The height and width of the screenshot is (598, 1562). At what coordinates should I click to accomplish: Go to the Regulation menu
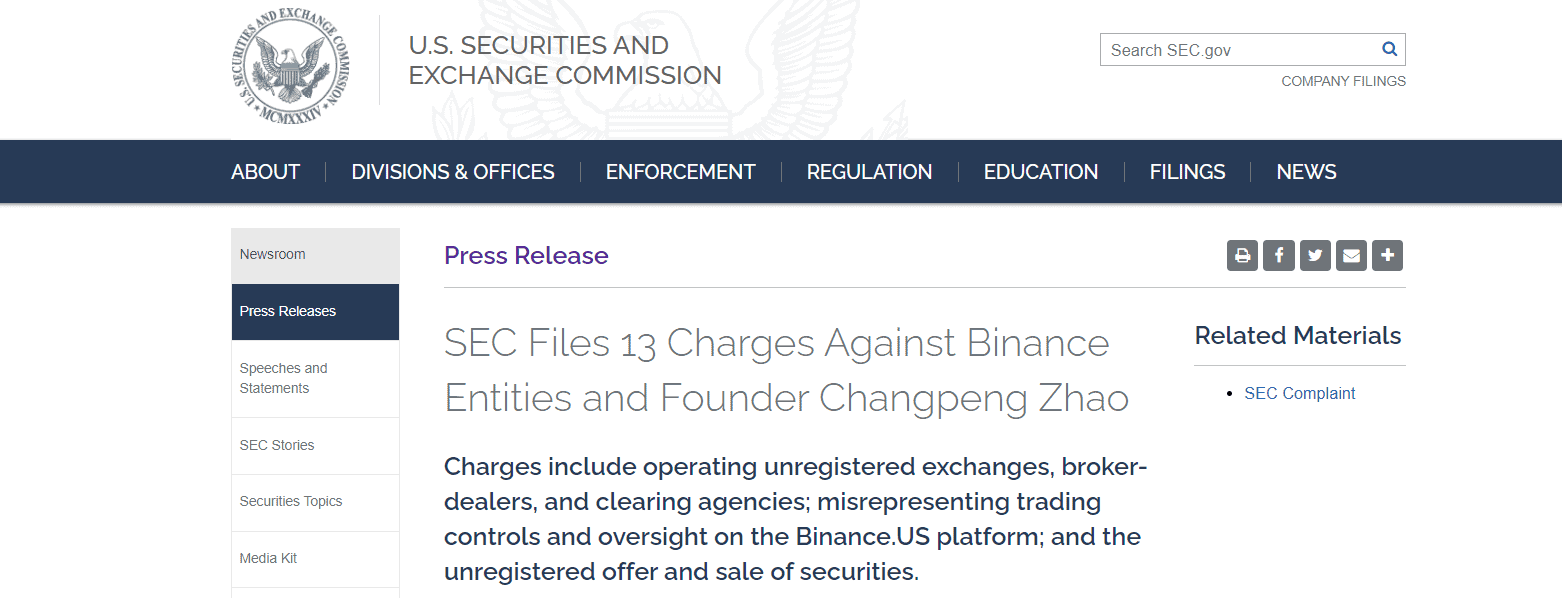click(869, 172)
